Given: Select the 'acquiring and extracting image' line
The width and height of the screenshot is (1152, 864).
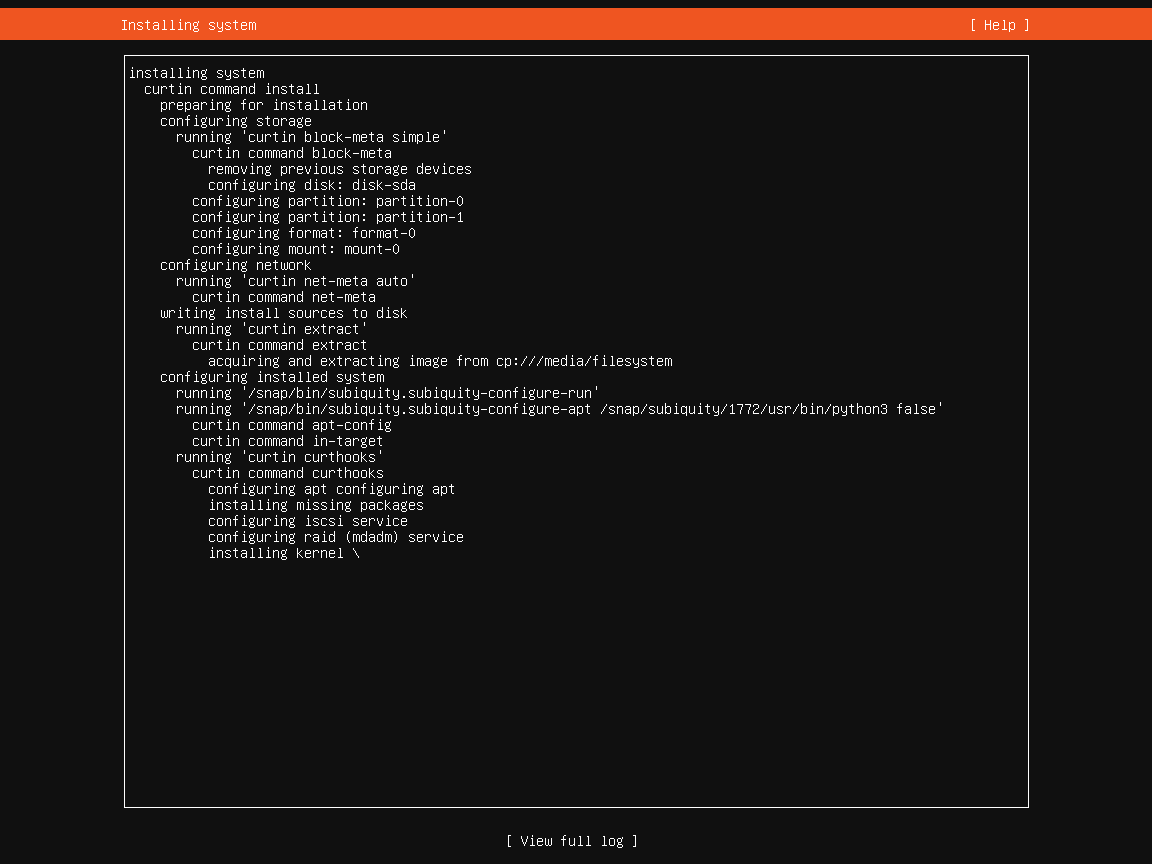Looking at the screenshot, I should [439, 361].
